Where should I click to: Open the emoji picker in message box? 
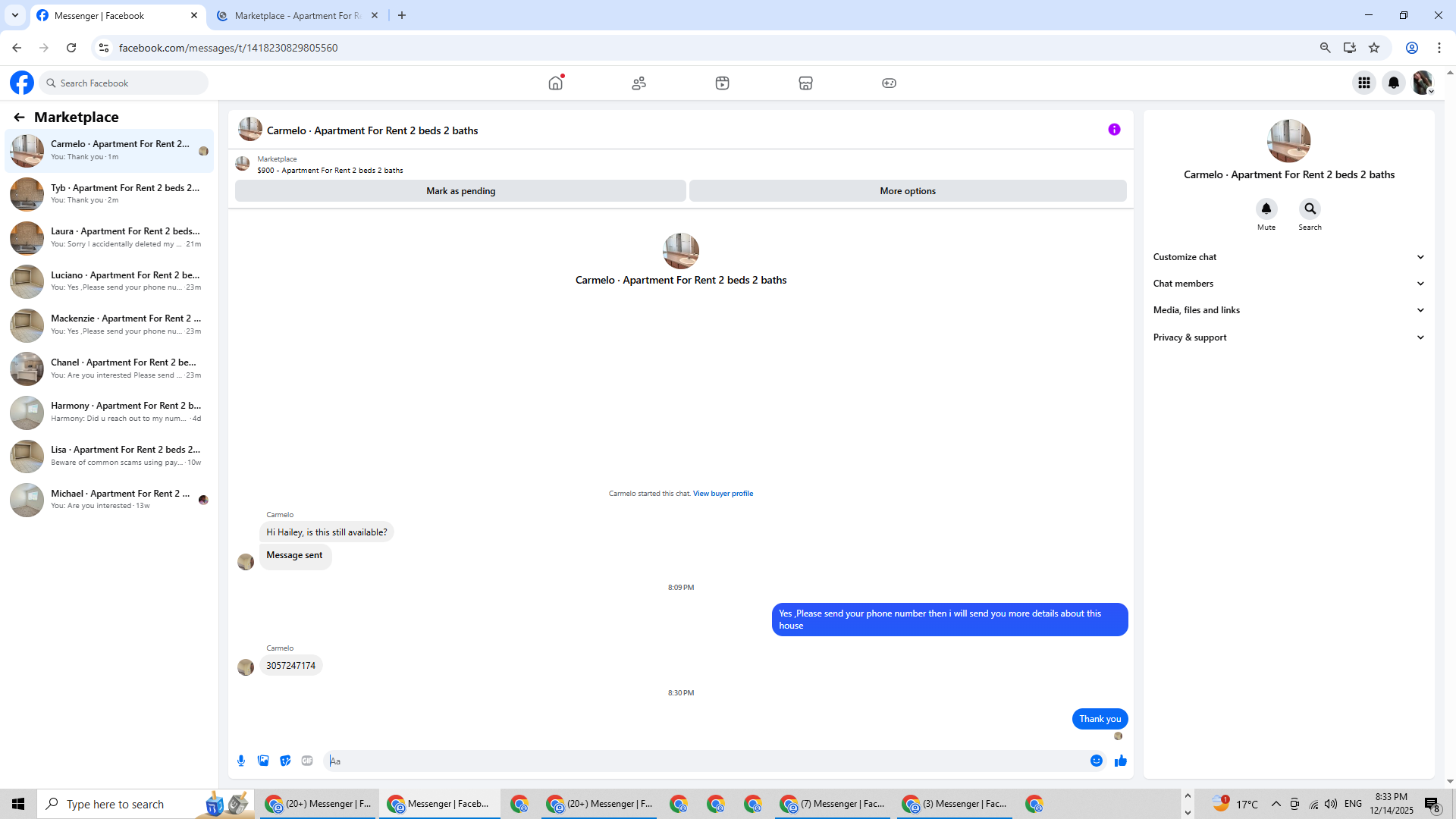click(x=1096, y=761)
